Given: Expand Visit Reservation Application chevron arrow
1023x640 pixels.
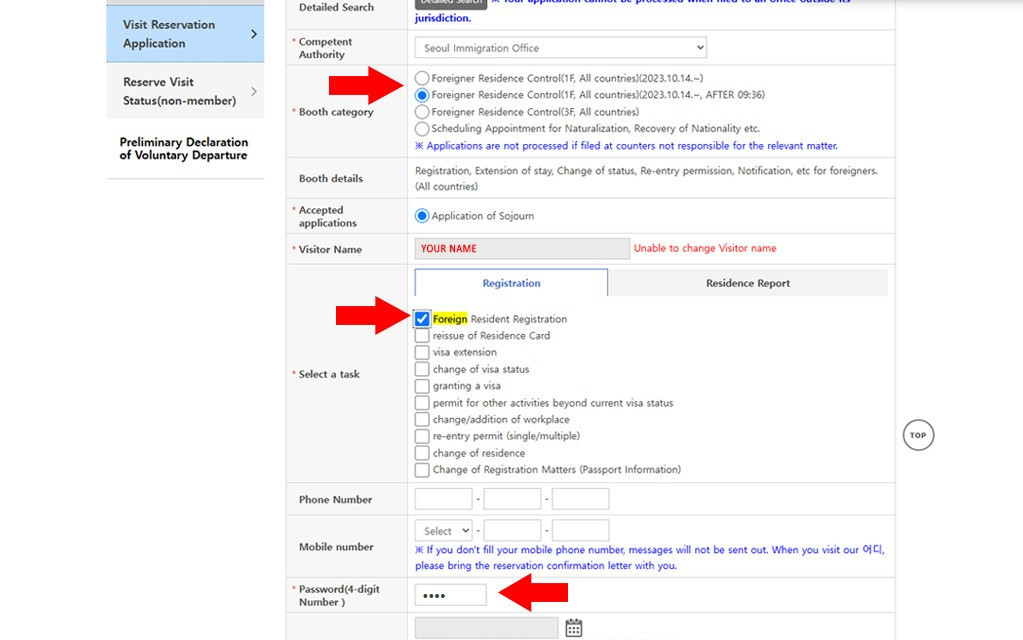Looking at the screenshot, I should coord(254,34).
